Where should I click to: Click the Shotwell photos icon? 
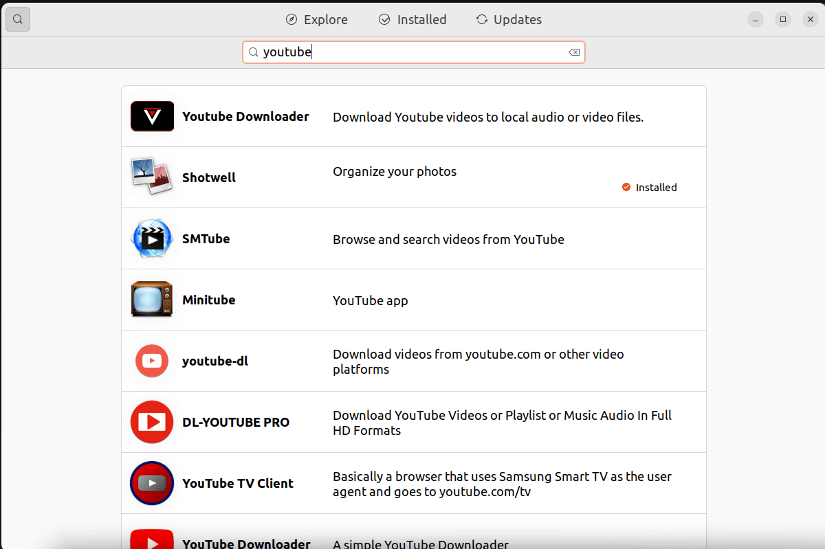(x=152, y=176)
